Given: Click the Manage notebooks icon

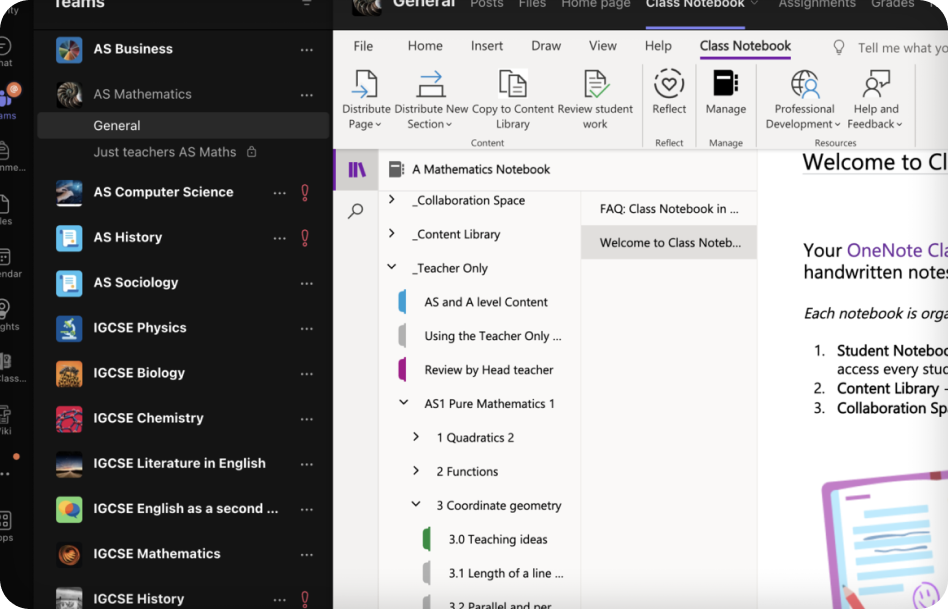Looking at the screenshot, I should pyautogui.click(x=726, y=83).
